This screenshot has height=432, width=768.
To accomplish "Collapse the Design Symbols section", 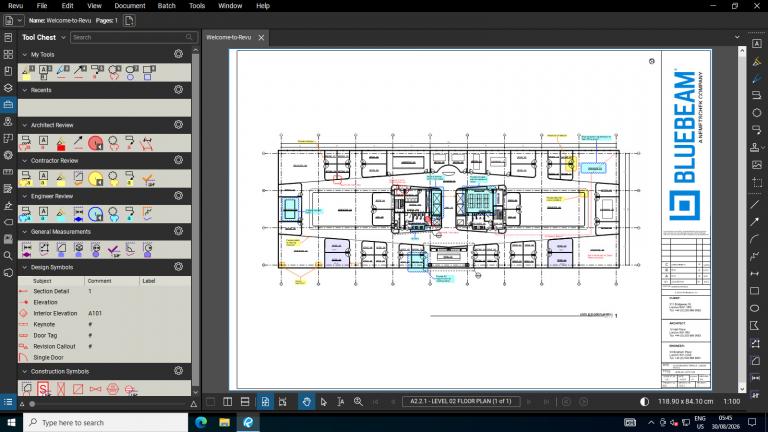I will click(x=25, y=267).
